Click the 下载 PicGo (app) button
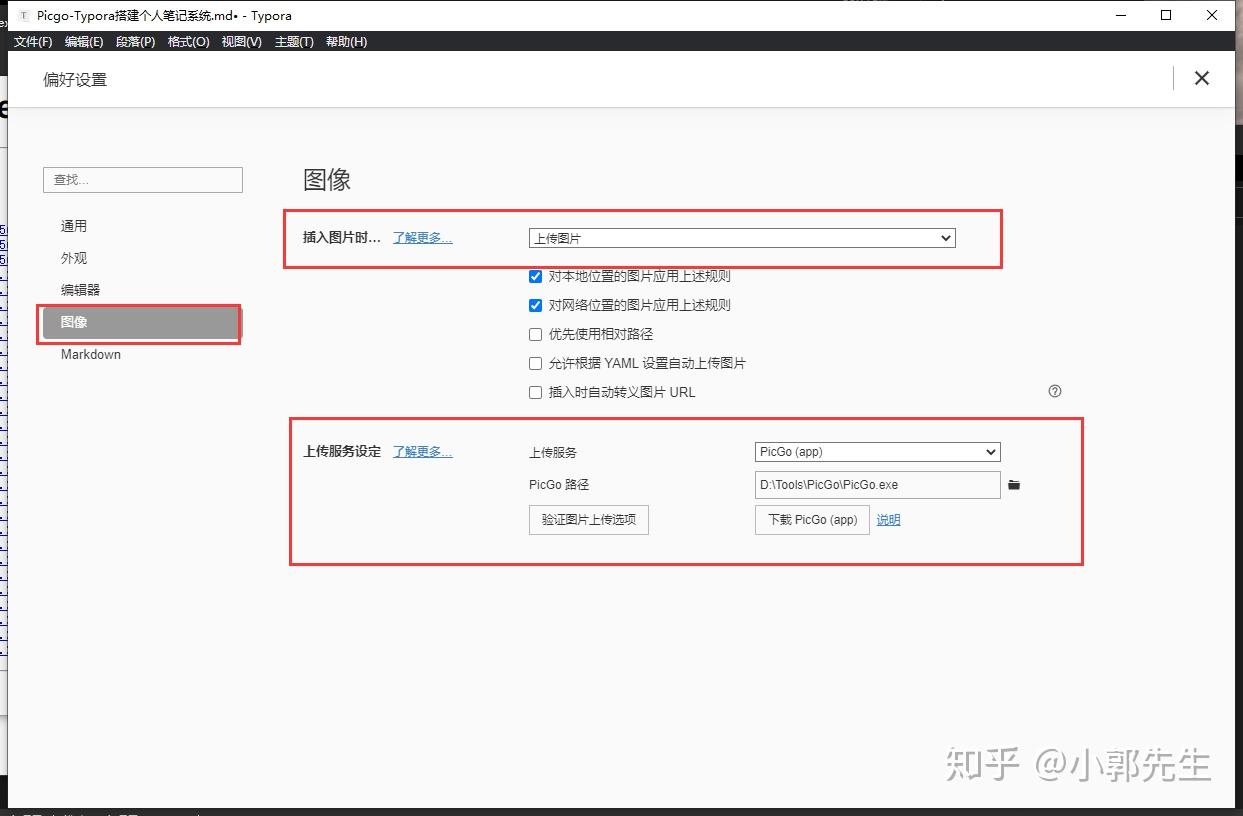The image size is (1243, 816). point(811,520)
